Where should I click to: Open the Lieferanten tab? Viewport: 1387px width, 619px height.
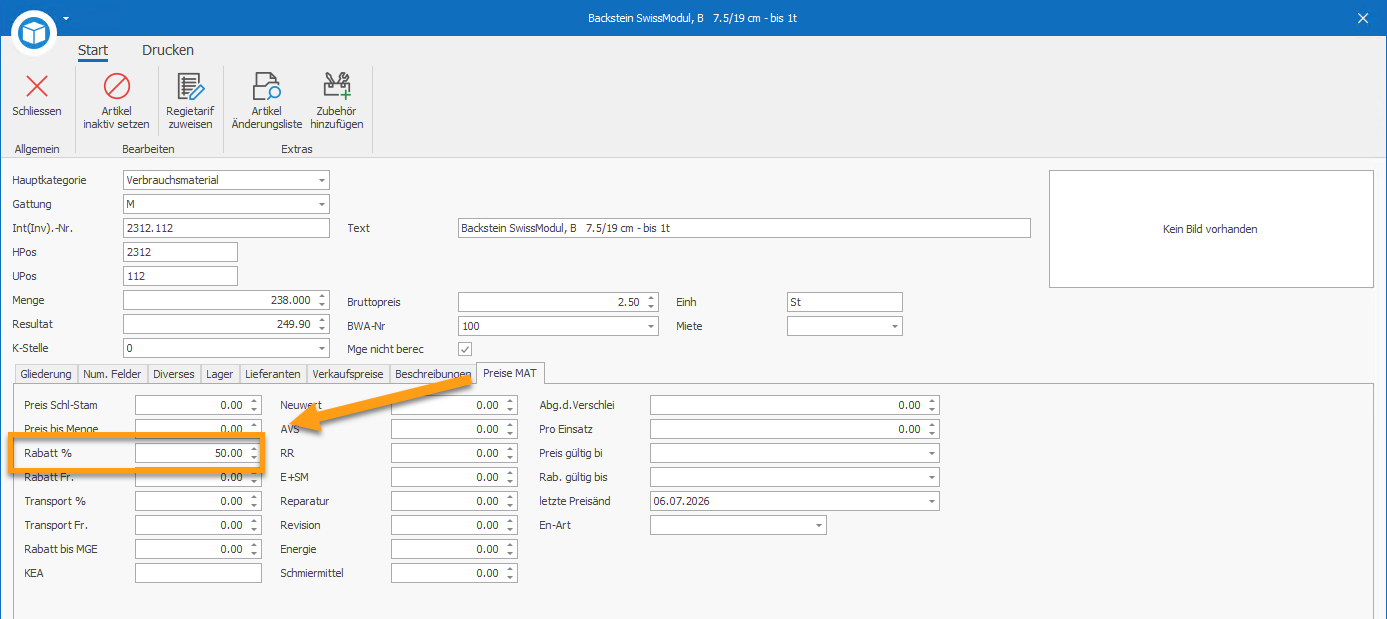coord(273,374)
